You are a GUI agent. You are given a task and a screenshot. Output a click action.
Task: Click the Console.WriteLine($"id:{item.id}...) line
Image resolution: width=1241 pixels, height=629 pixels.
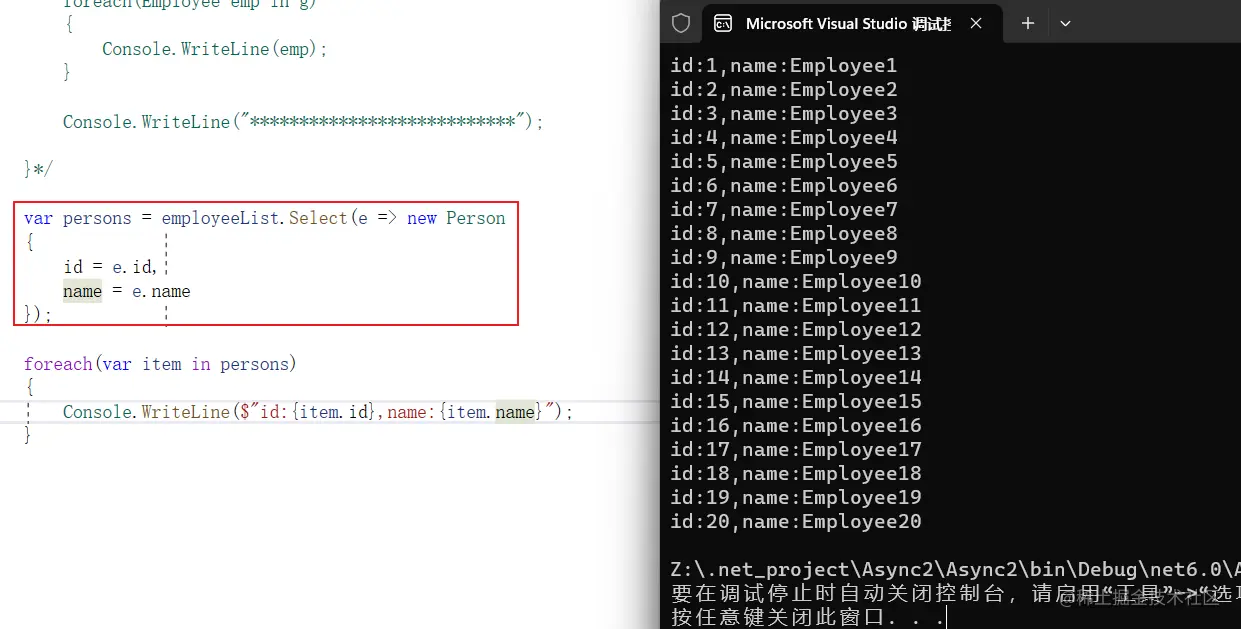tap(318, 412)
